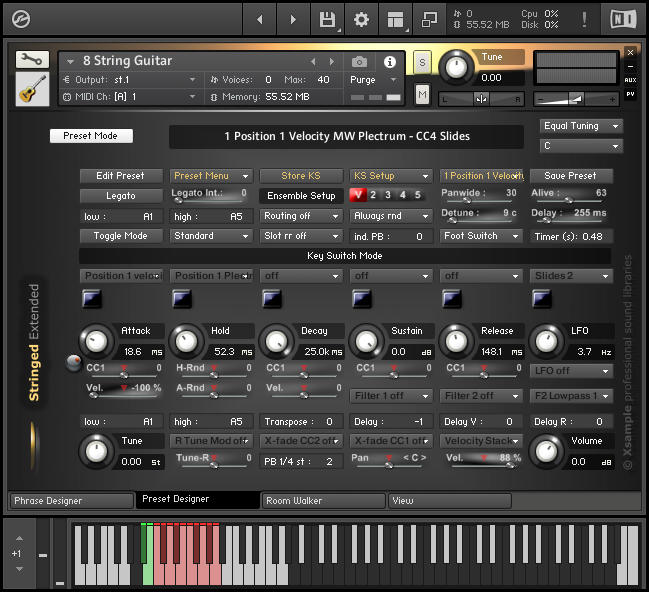649x592 pixels.
Task: Go to previous preset using top left arrow
Action: [260, 19]
